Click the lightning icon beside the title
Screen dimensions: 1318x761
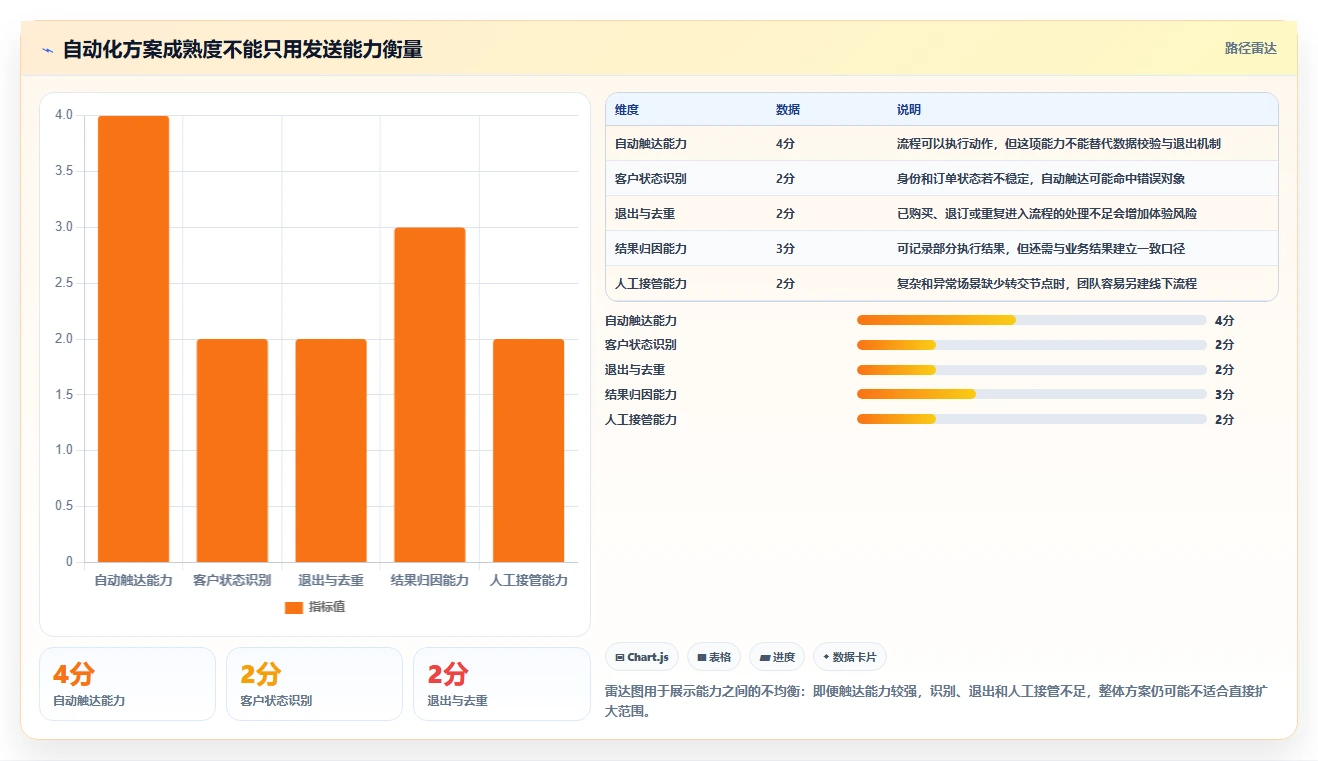pos(47,49)
